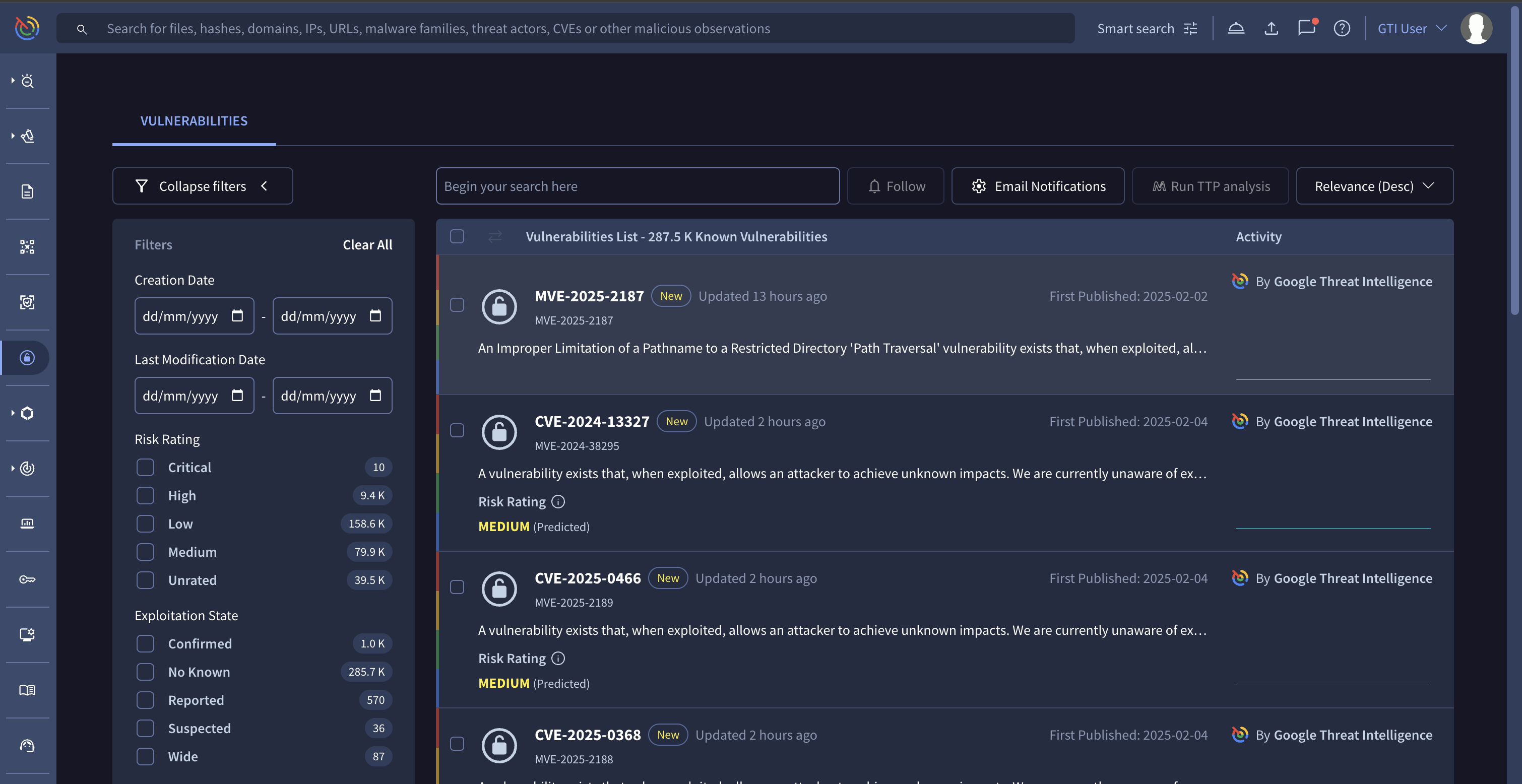Viewport: 1522px width, 784px height.
Task: Check the Confirmed exploitation state filter
Action: coord(145,643)
